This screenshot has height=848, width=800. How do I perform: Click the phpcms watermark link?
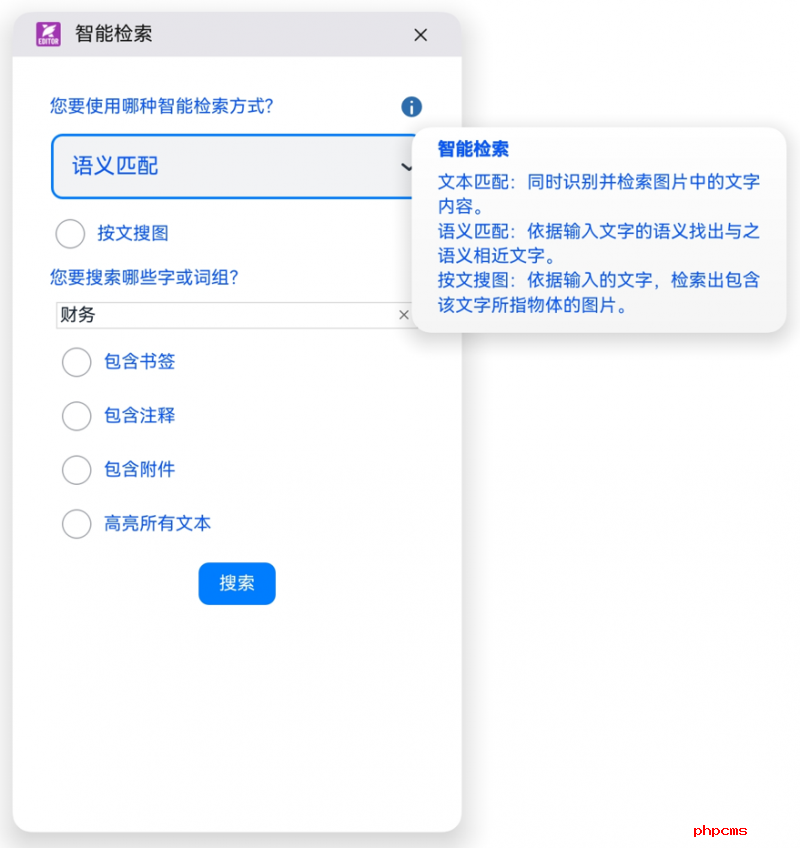[719, 830]
